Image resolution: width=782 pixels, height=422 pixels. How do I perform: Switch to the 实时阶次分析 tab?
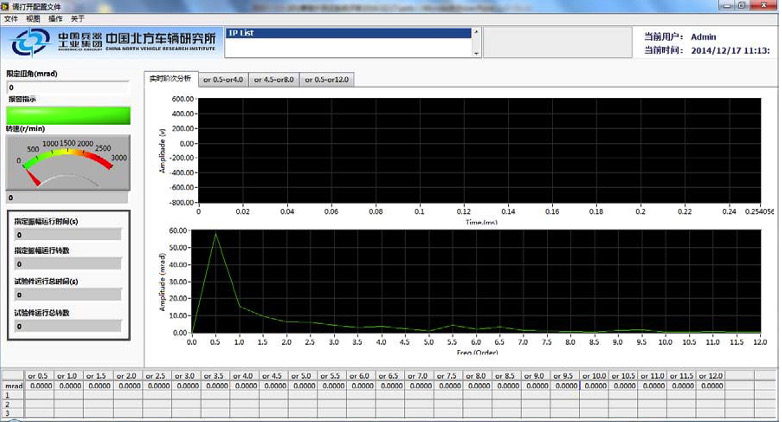171,78
